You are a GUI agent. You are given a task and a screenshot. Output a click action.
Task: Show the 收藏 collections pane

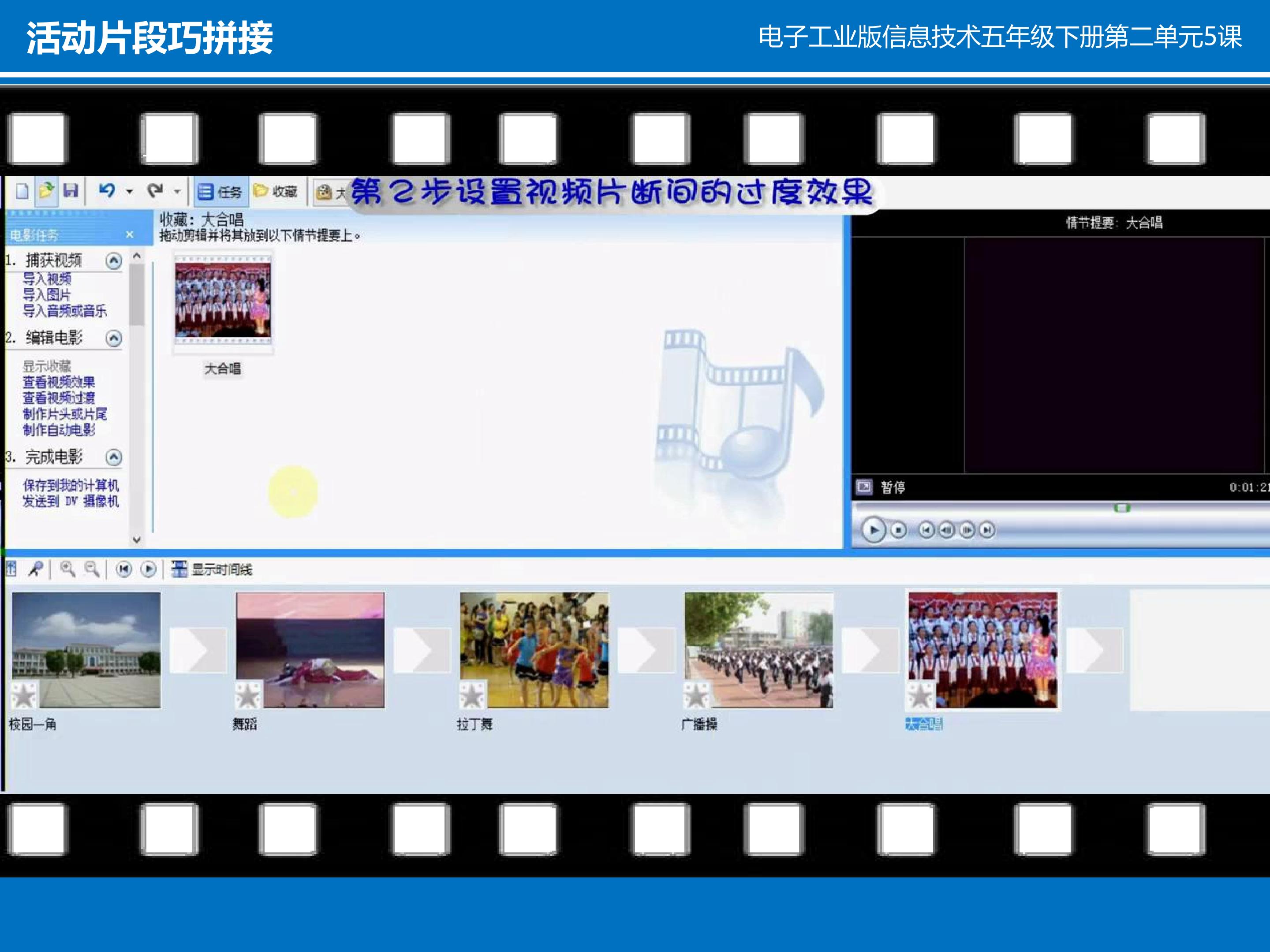coord(276,191)
